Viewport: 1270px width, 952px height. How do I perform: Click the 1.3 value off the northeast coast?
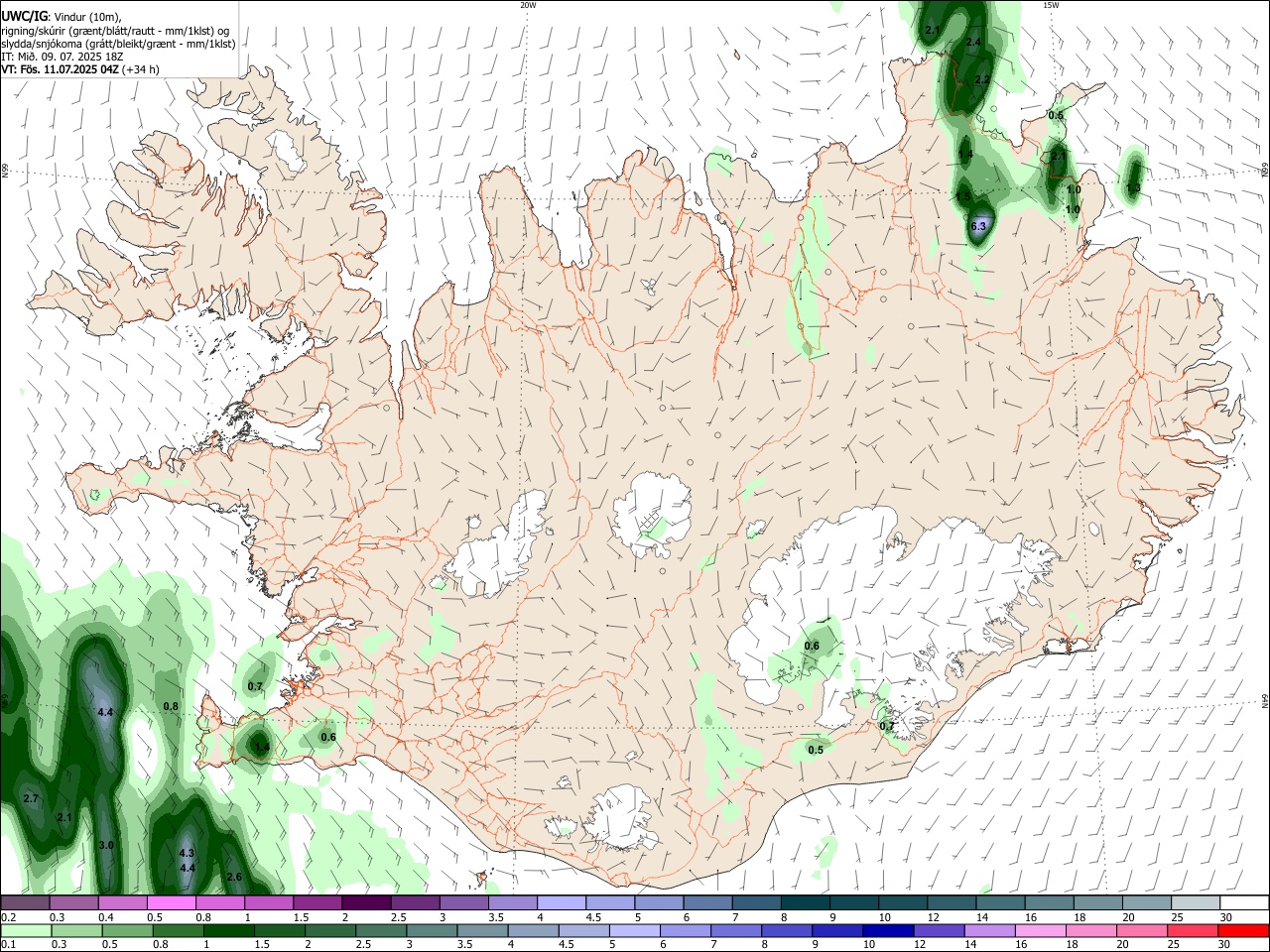point(1134,187)
